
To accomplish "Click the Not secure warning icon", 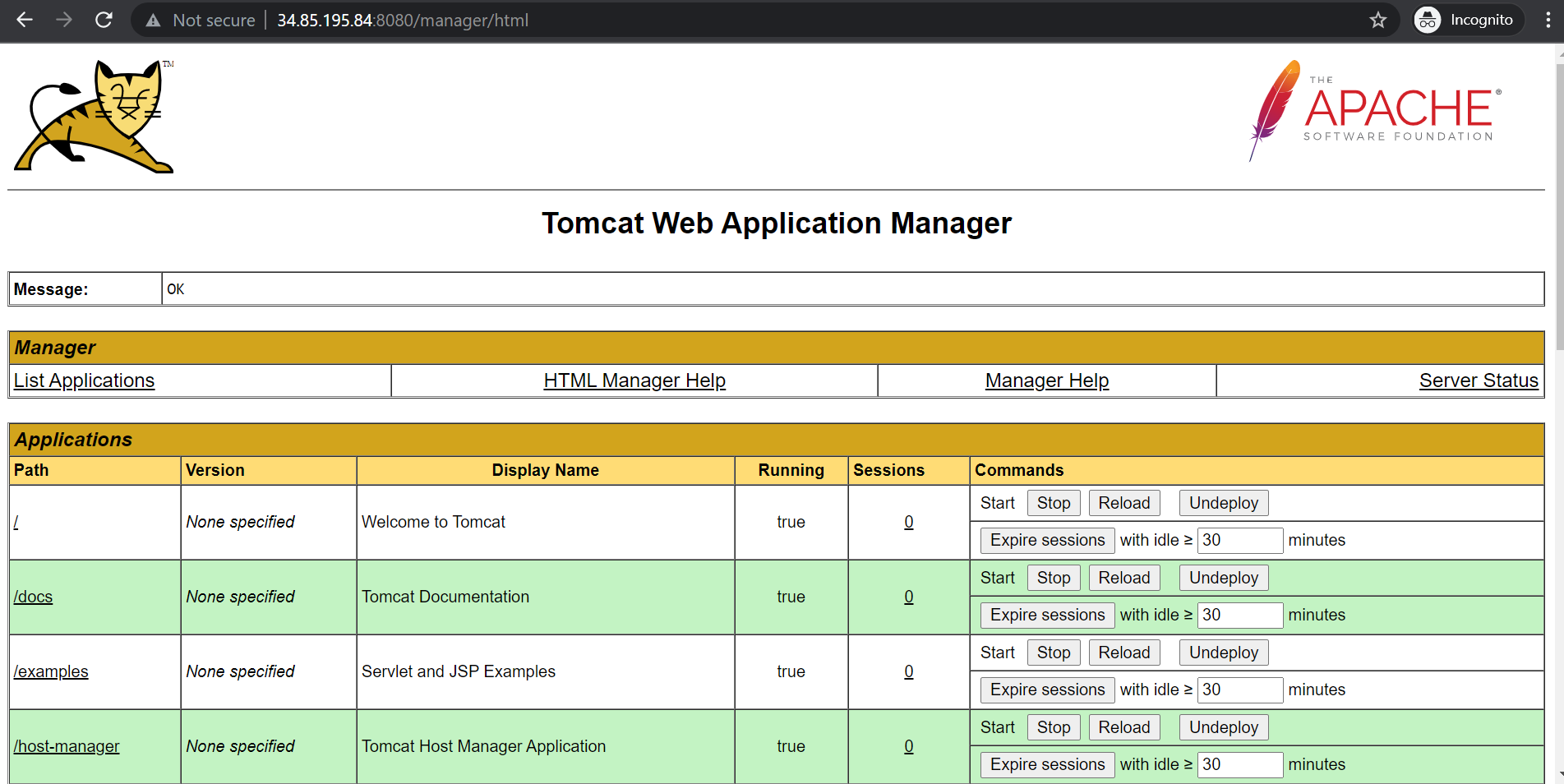I will pos(153,21).
